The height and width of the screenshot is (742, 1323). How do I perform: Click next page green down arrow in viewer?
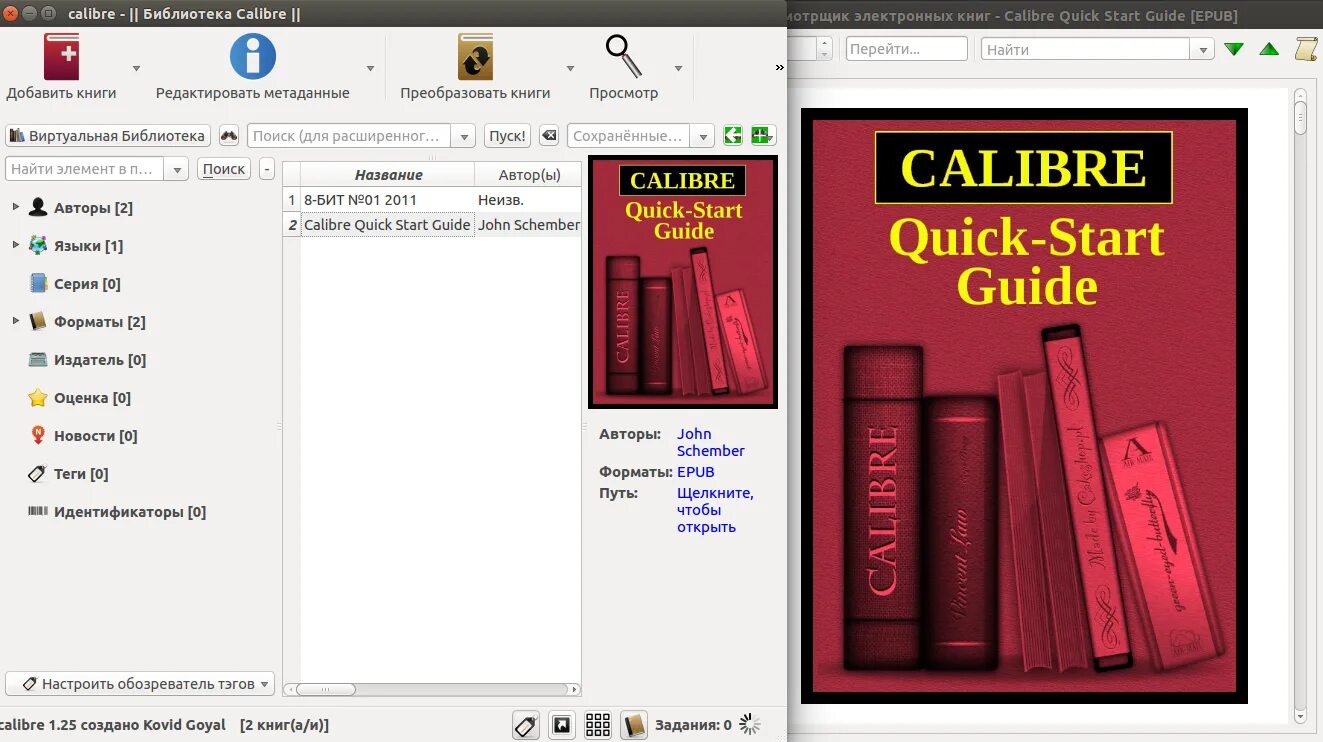(1234, 49)
